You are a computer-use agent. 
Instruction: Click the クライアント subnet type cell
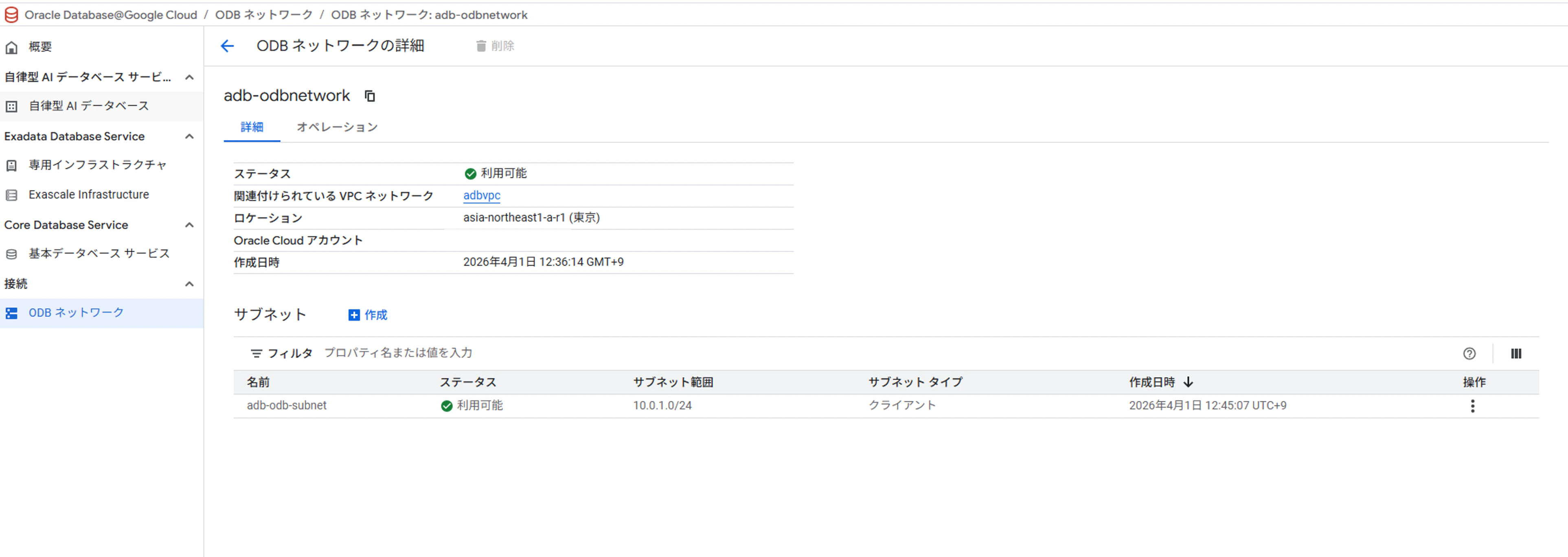(902, 406)
